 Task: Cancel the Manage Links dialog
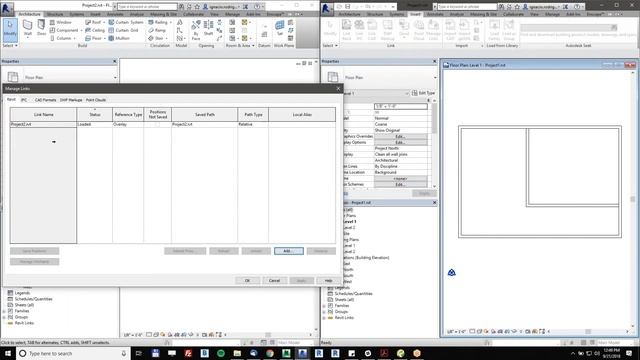pos(274,280)
